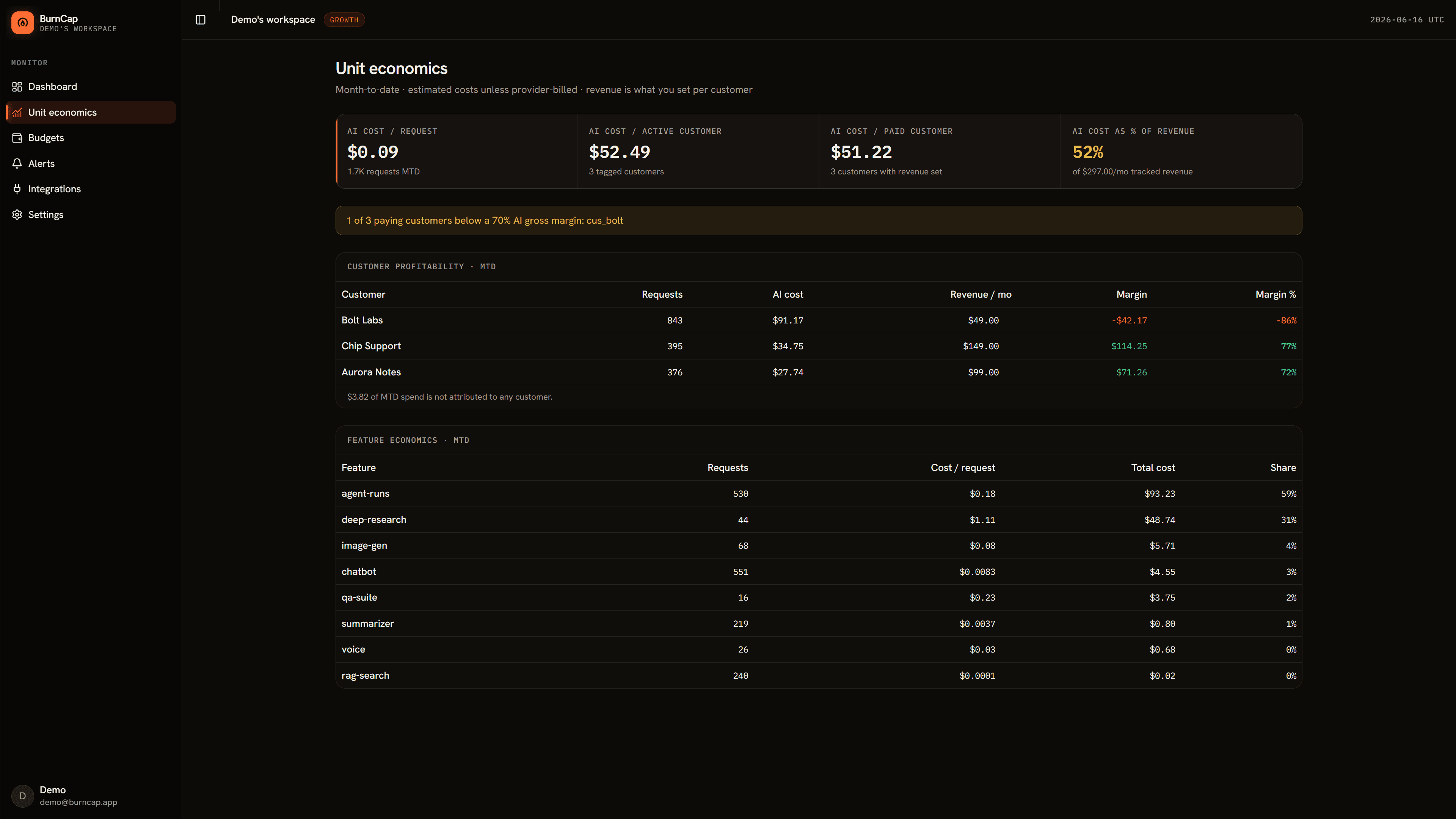The height and width of the screenshot is (819, 1456).
Task: Click the FEATURE ECONOMICS · MTD heading
Action: [x=408, y=440]
